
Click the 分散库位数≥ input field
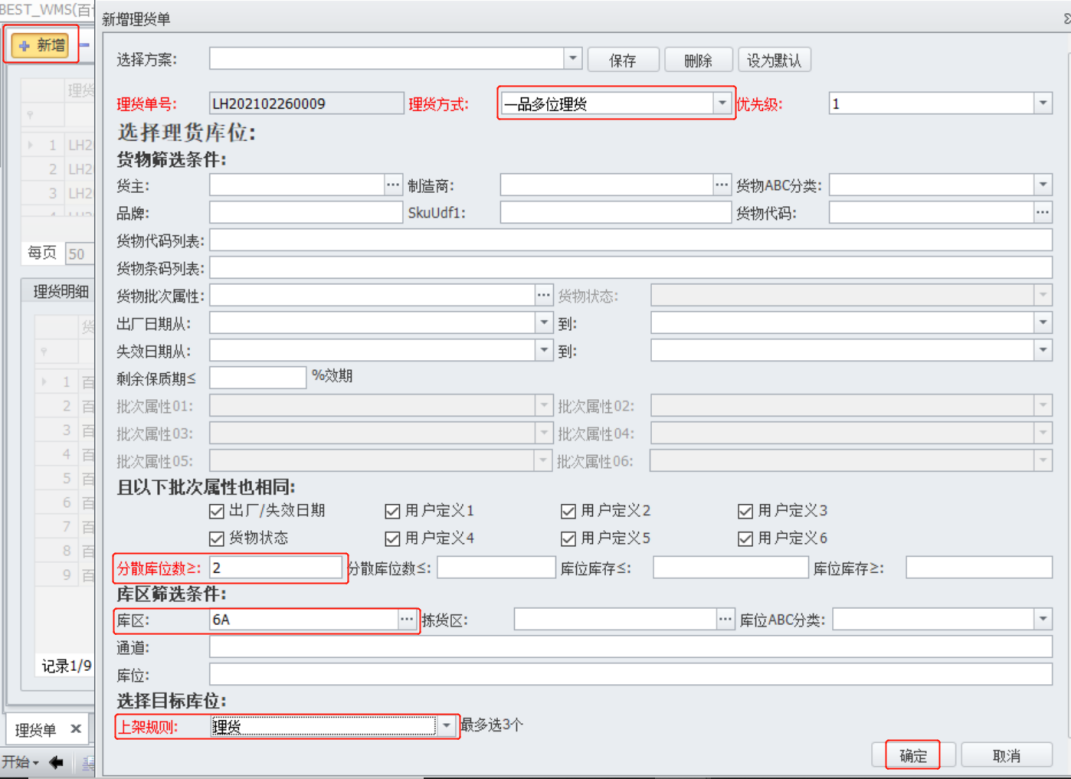276,568
